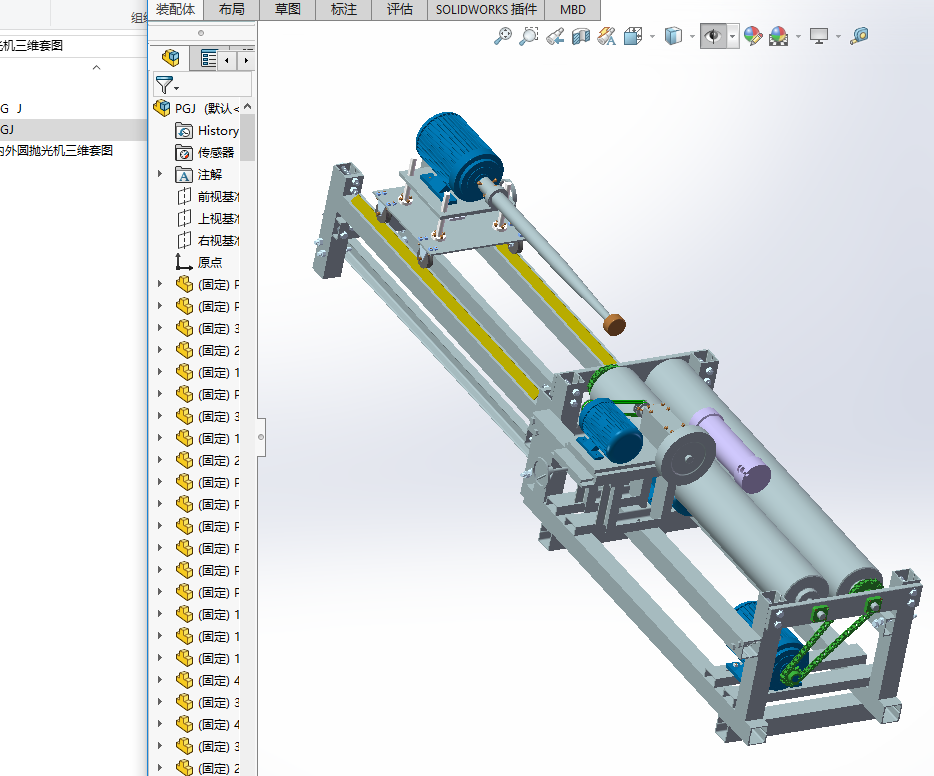Click the Zoom to Fit icon

503,36
